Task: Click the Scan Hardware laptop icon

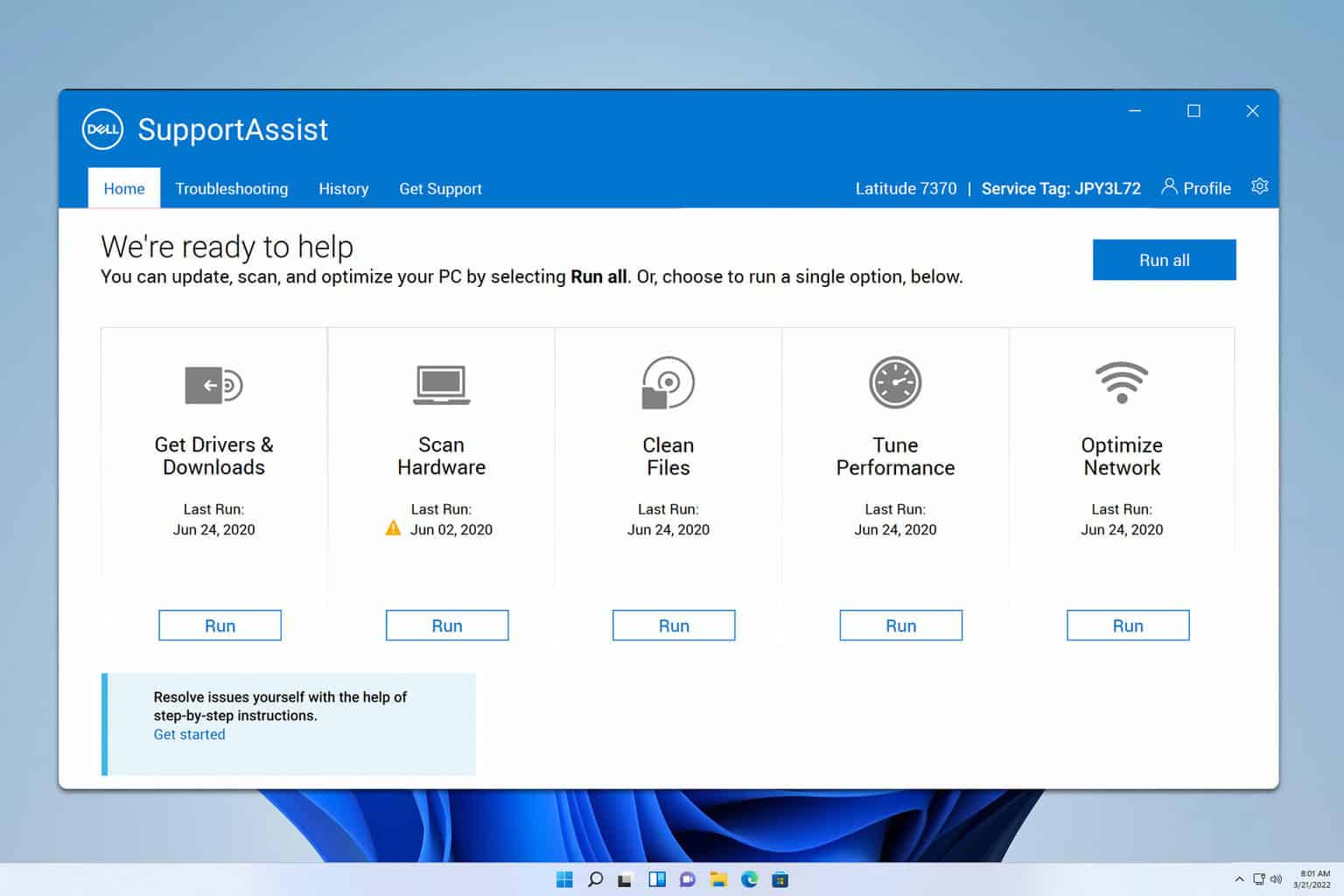Action: coord(441,385)
